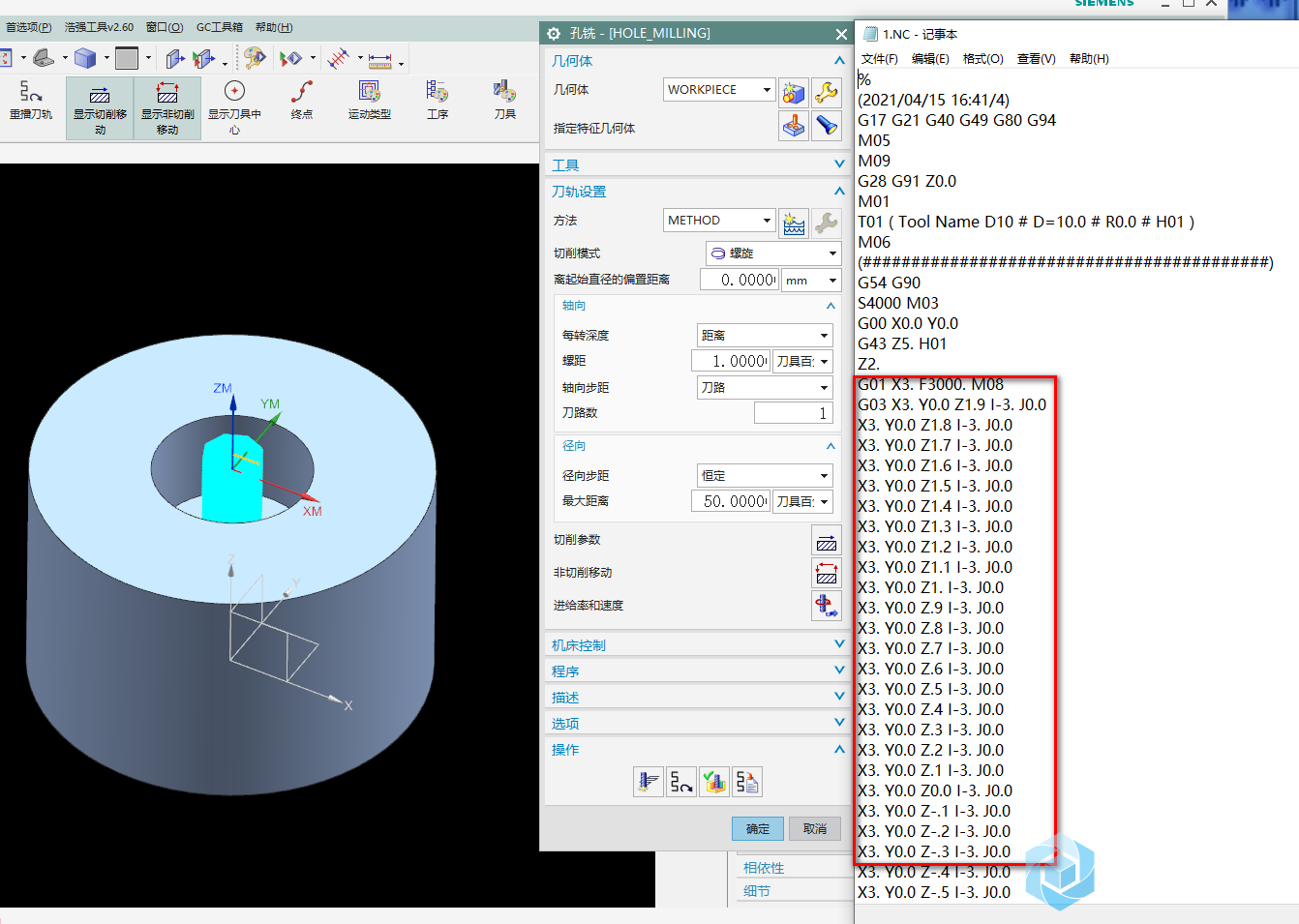The image size is (1299, 924).
Task: Toggle 显示切削移动 show cutting moves
Action: [100, 108]
